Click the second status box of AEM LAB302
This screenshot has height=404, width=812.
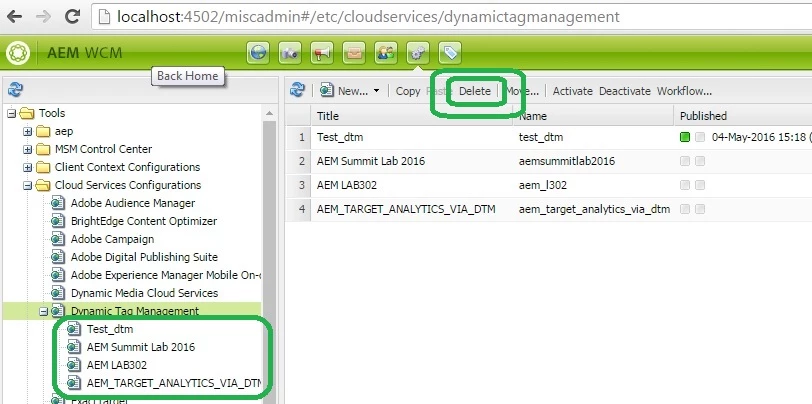[700, 185]
